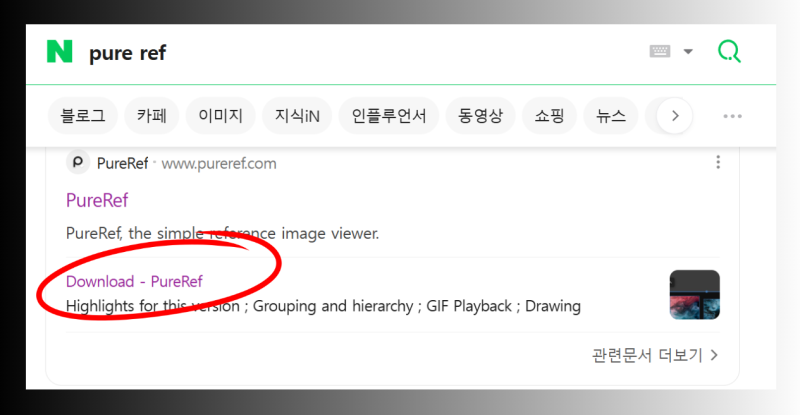Click the green Naver N logo
This screenshot has height=415, width=800.
point(59,52)
